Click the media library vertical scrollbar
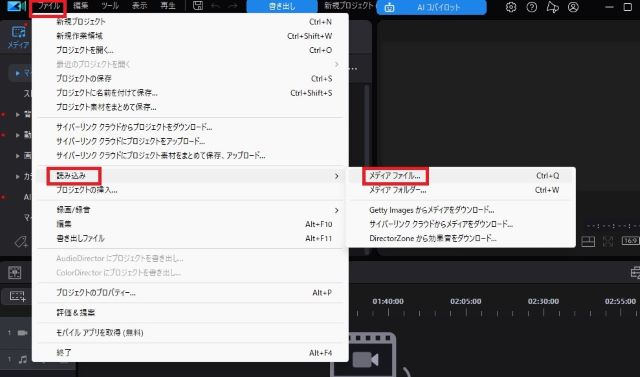Image resolution: width=640 pixels, height=377 pixels. 367,169
